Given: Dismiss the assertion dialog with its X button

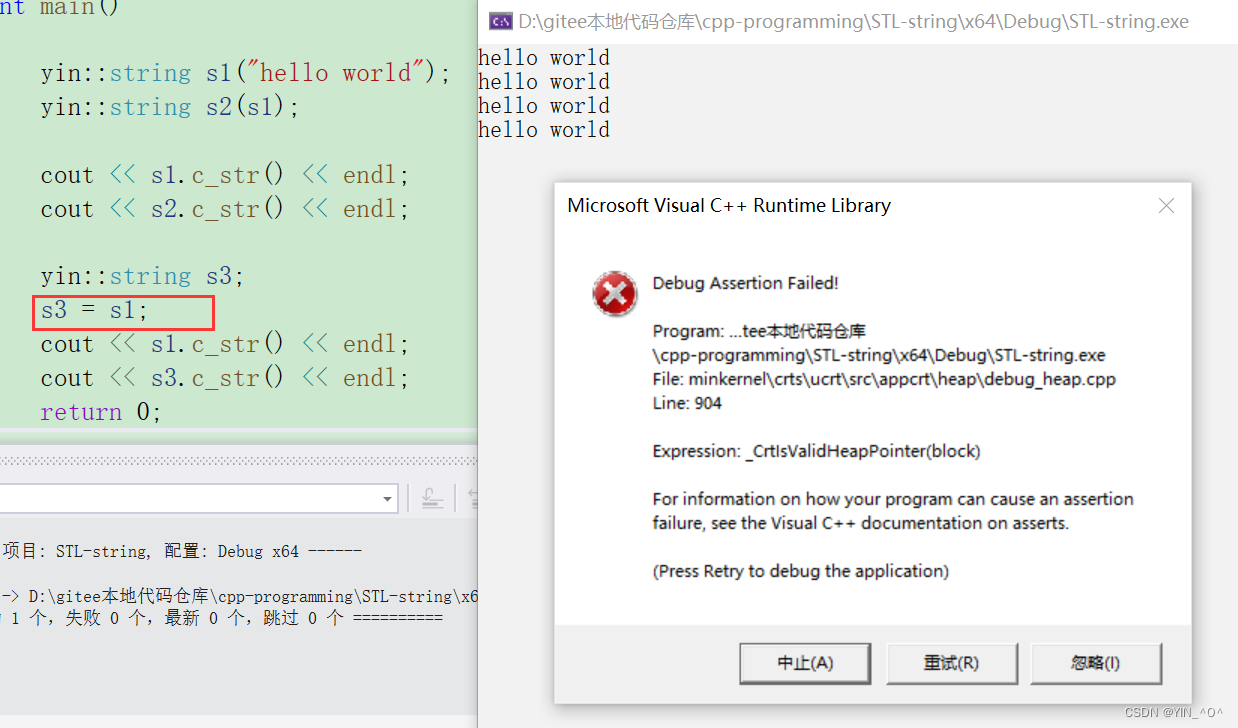Looking at the screenshot, I should (1166, 205).
